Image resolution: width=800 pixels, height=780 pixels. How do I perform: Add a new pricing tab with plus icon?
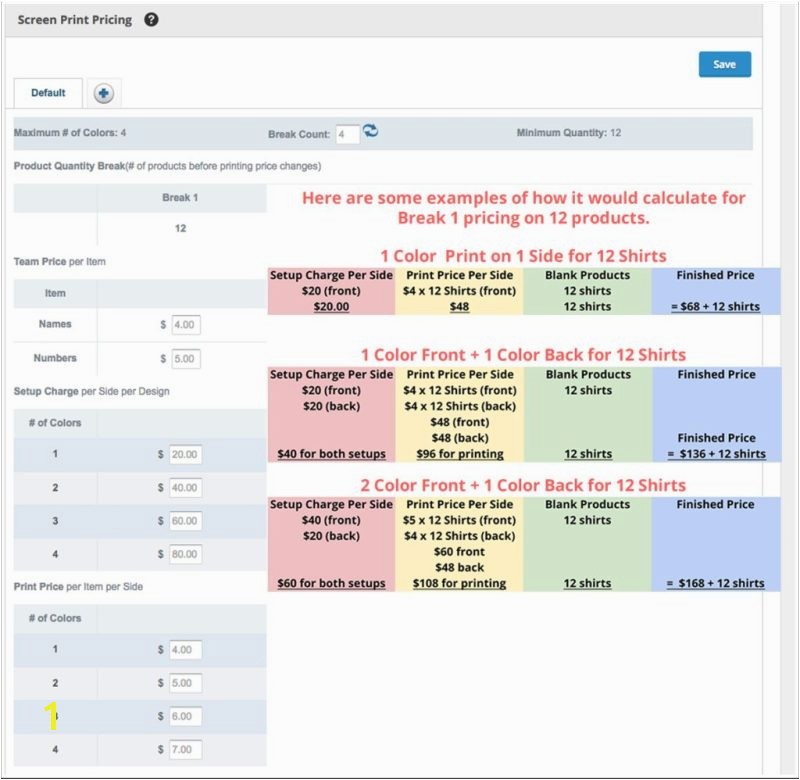pos(104,93)
